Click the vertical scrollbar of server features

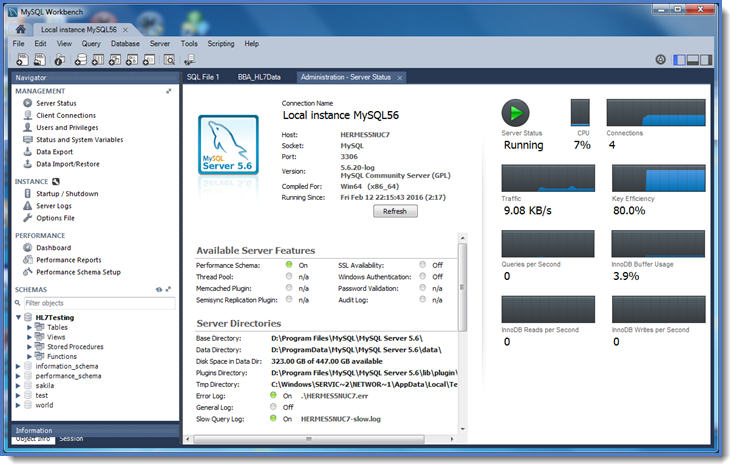coord(463,287)
